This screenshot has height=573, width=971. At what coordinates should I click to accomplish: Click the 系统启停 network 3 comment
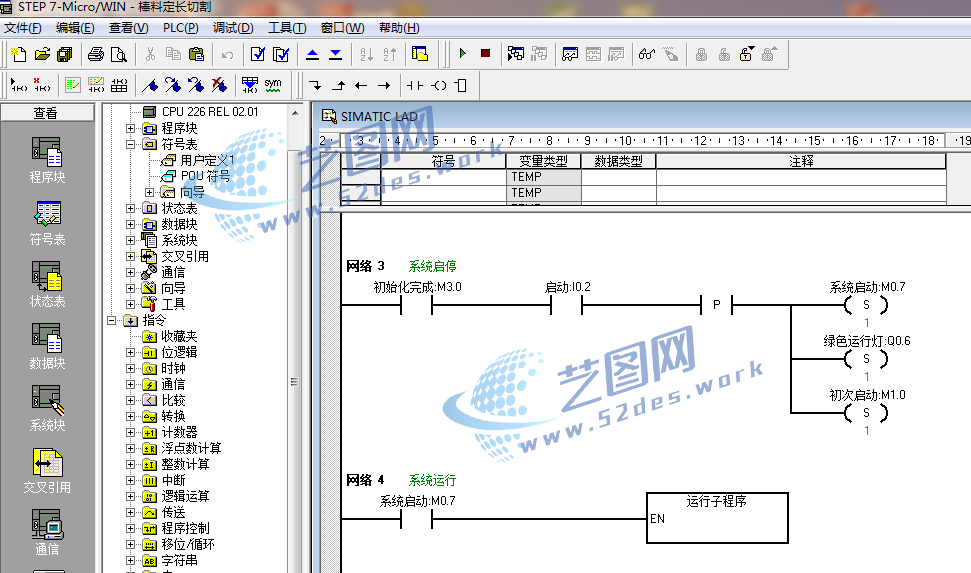(432, 266)
